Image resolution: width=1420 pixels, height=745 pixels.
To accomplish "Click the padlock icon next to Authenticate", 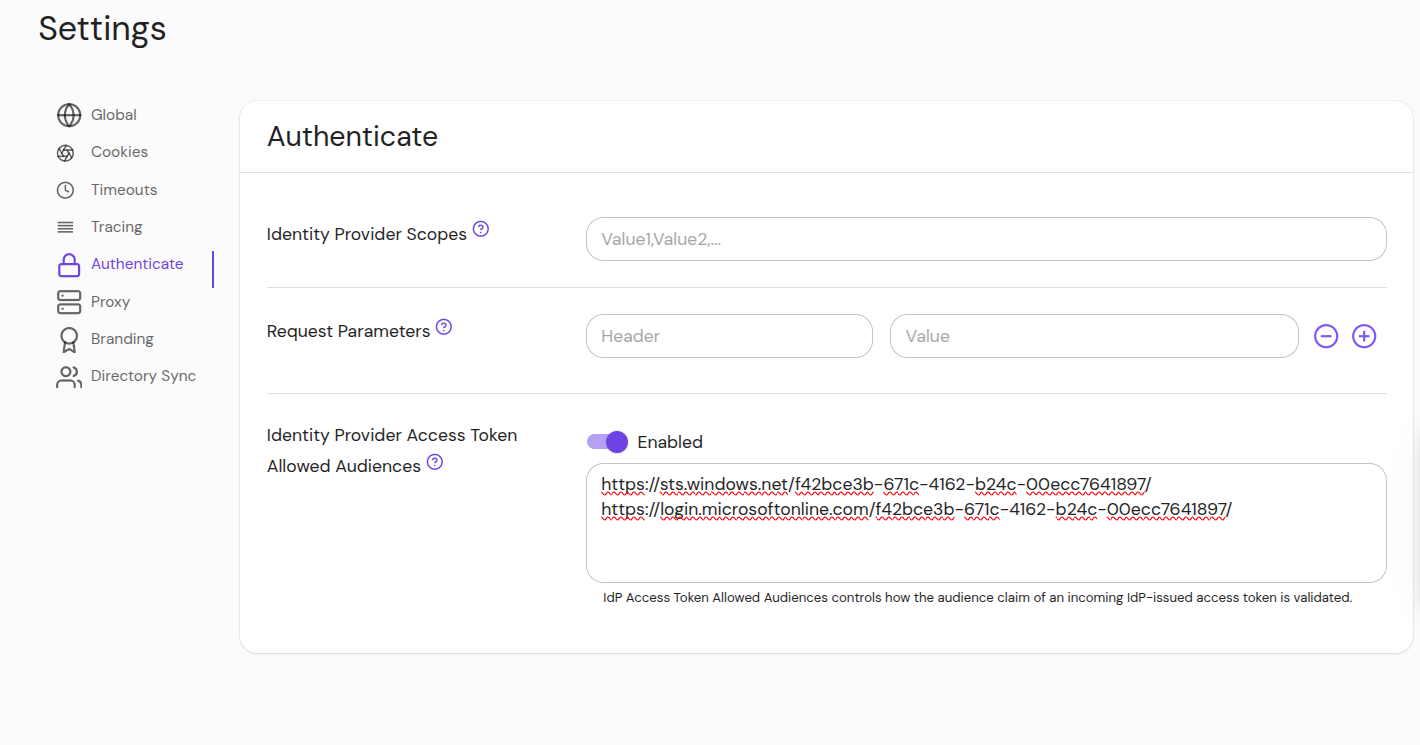I will pos(69,264).
